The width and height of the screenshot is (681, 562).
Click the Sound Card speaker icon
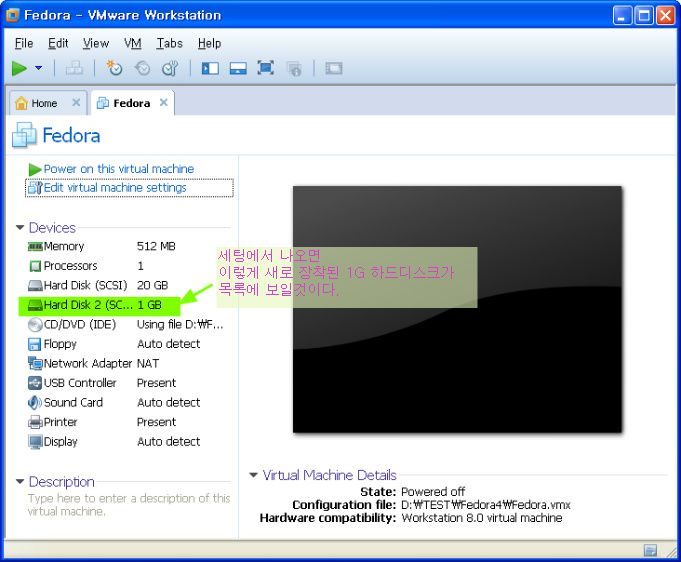[35, 402]
